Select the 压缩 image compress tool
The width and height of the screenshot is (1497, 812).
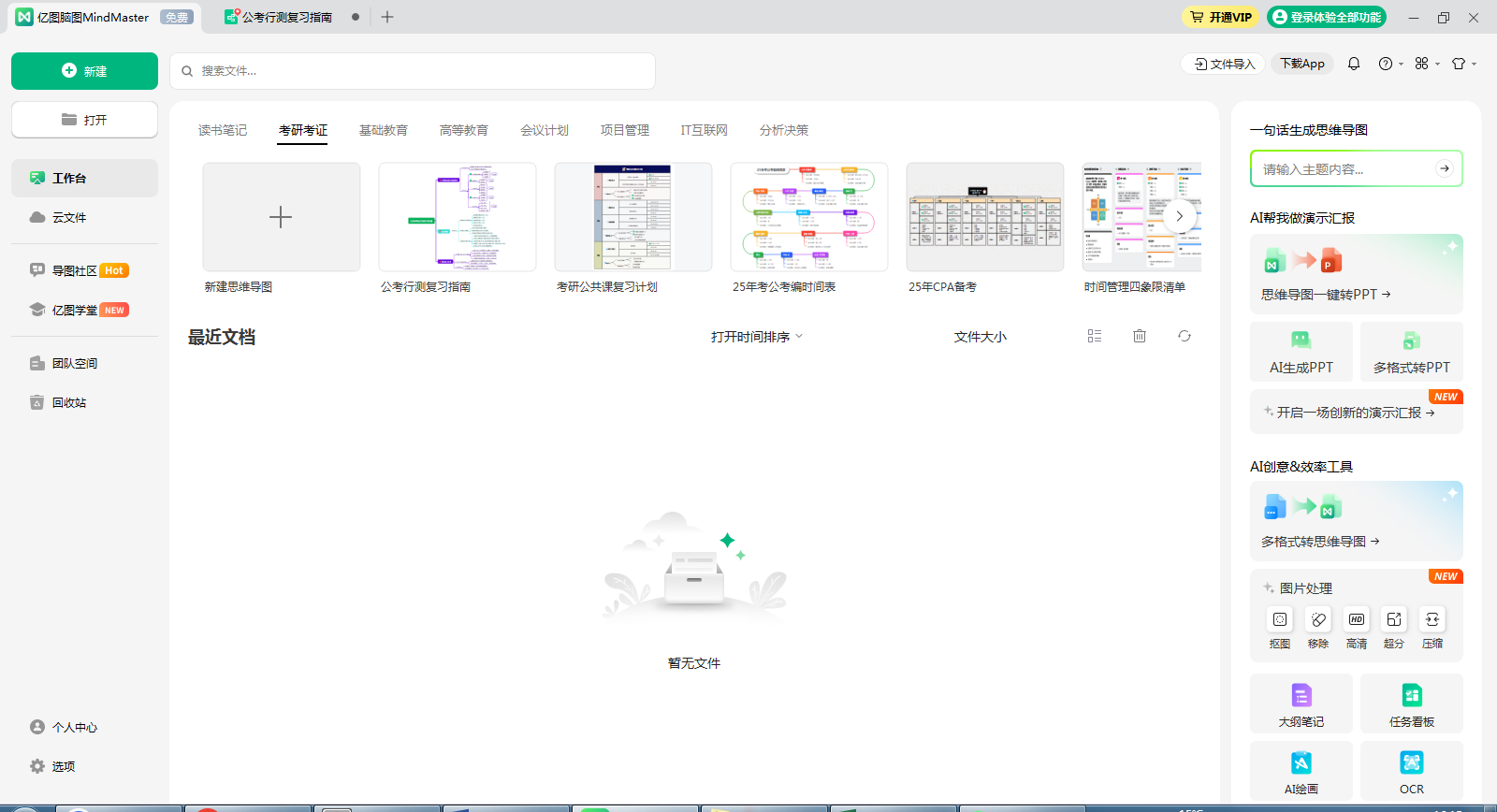pos(1432,627)
